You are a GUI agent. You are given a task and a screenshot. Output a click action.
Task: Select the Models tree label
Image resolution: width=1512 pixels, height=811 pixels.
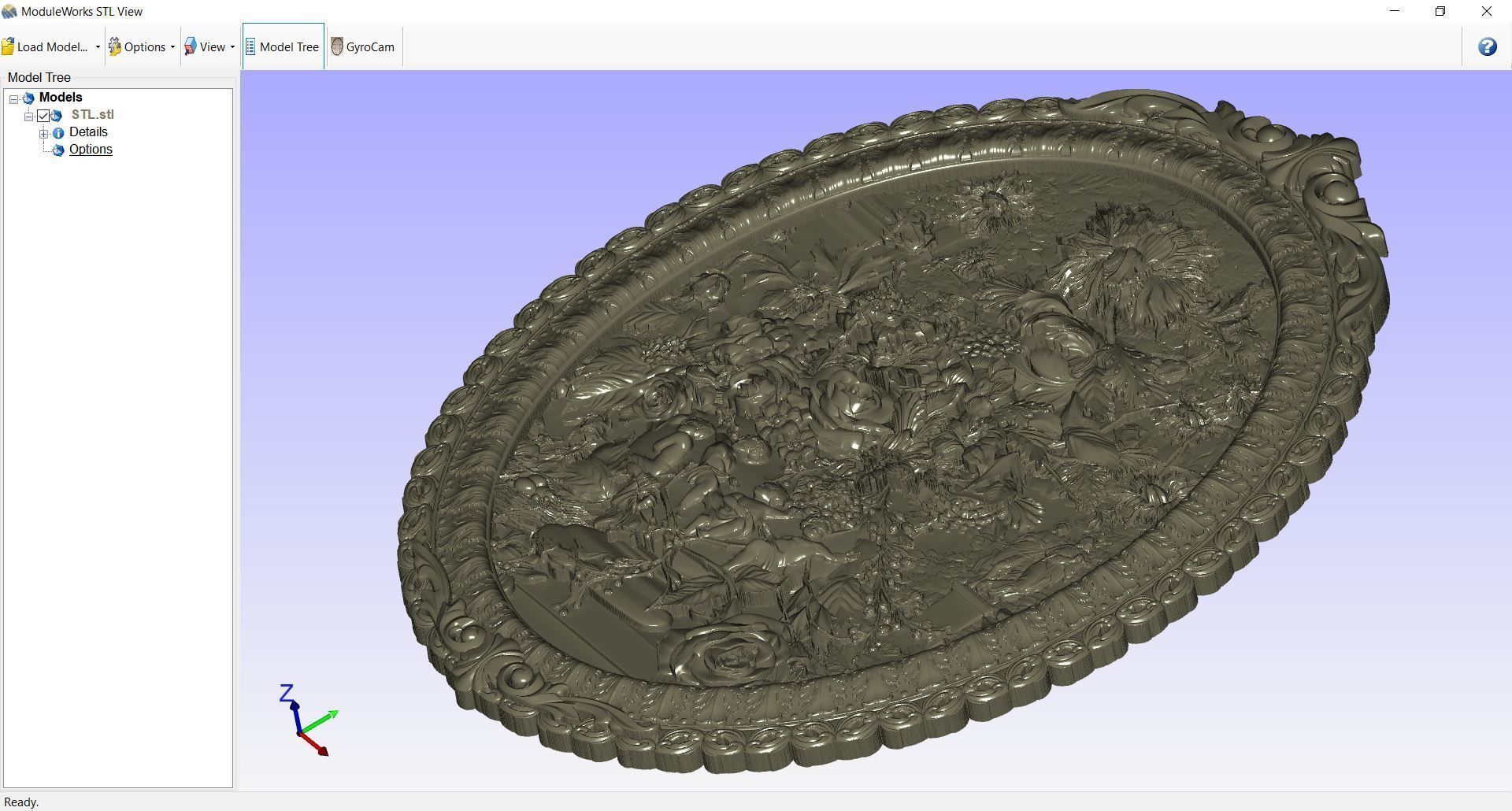click(x=61, y=98)
